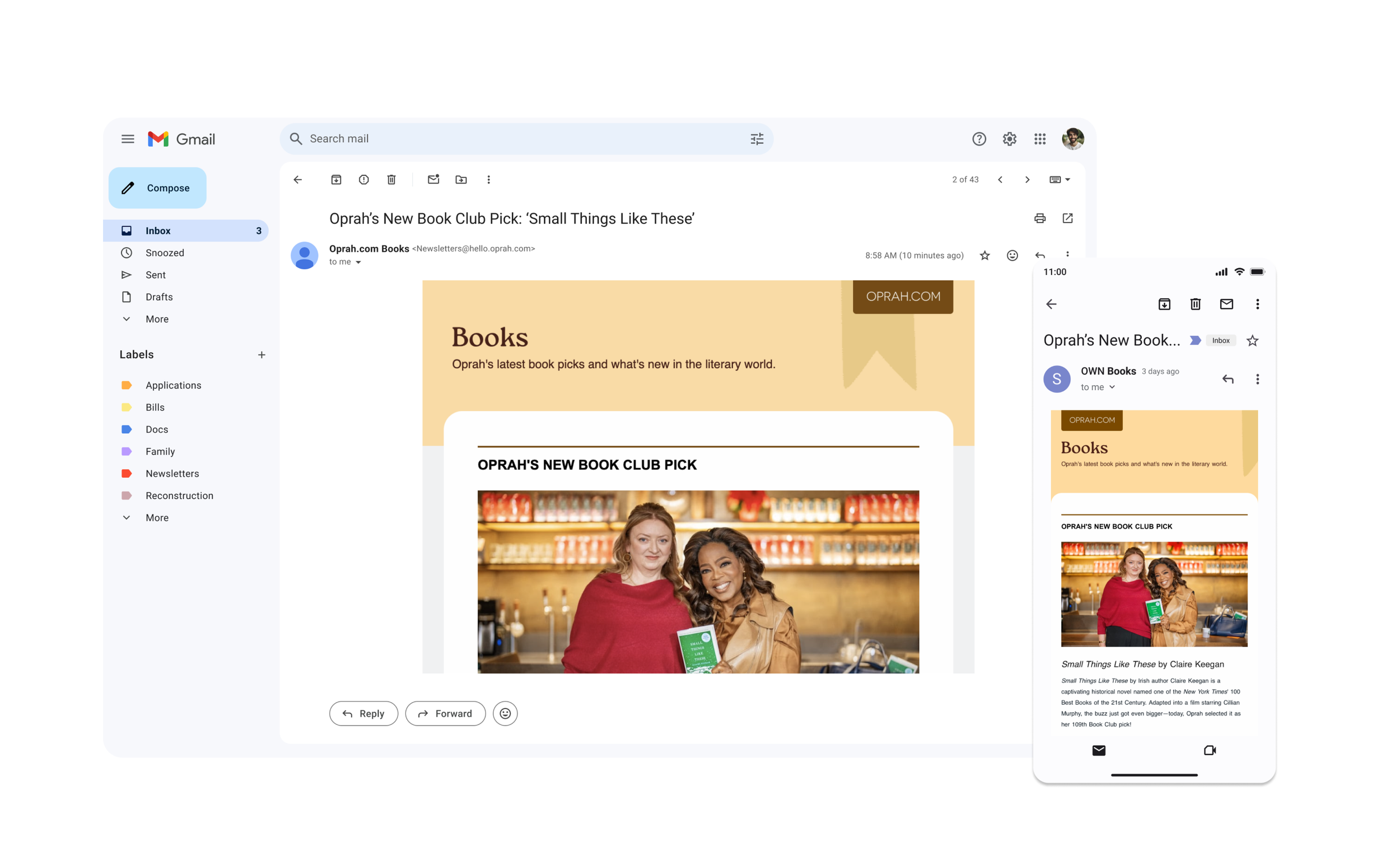The height and width of the screenshot is (861, 1400).
Task: Click the orange Applications label color tag
Action: tap(127, 386)
